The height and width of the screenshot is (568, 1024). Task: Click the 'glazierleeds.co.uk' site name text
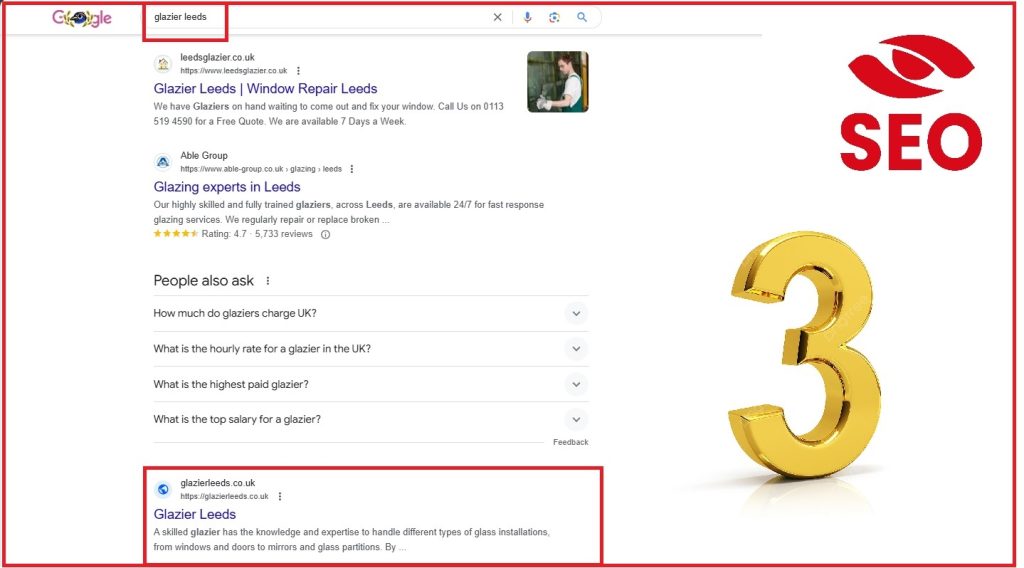coord(217,483)
